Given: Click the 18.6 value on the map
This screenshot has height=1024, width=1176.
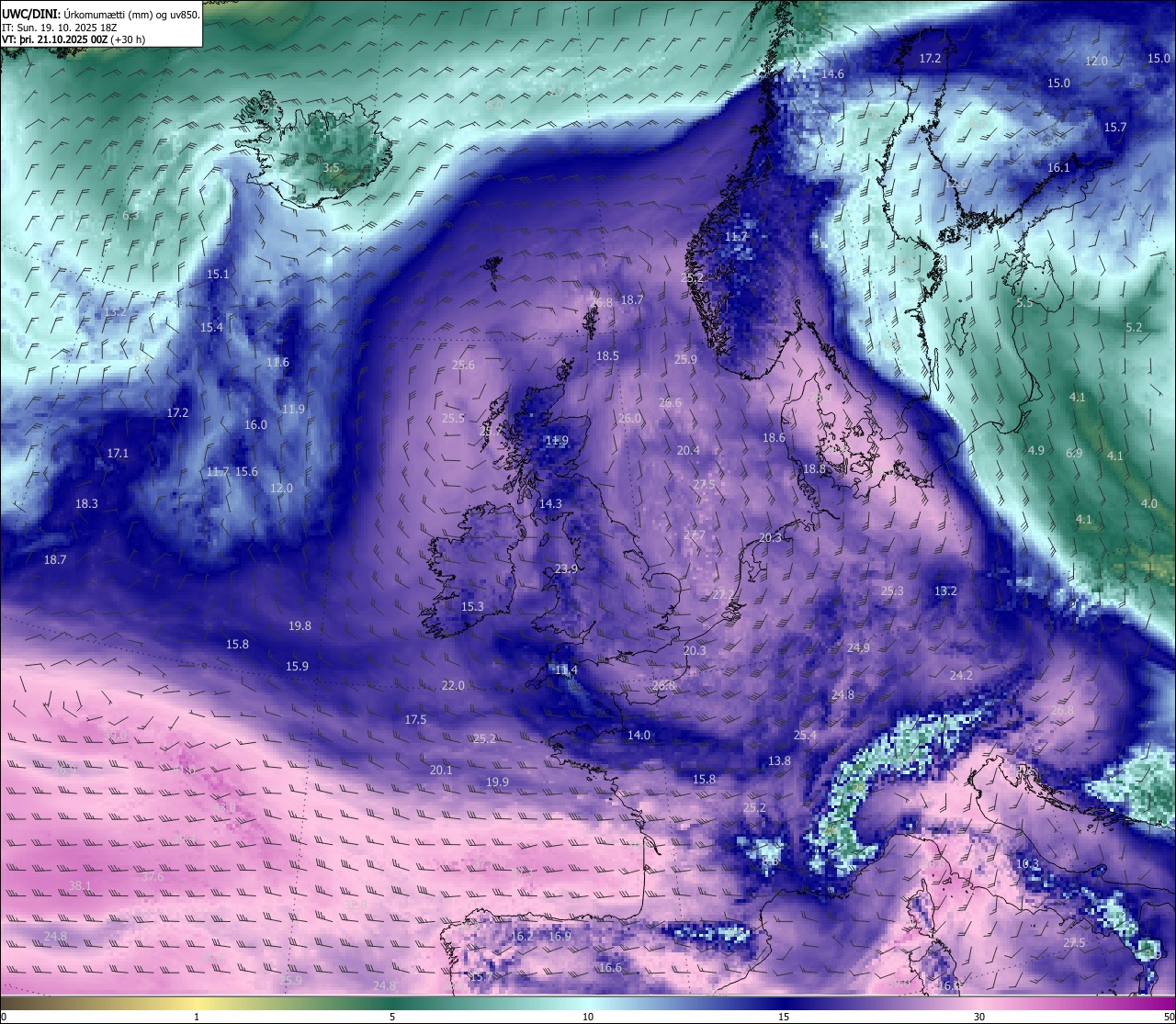Looking at the screenshot, I should click(774, 437).
